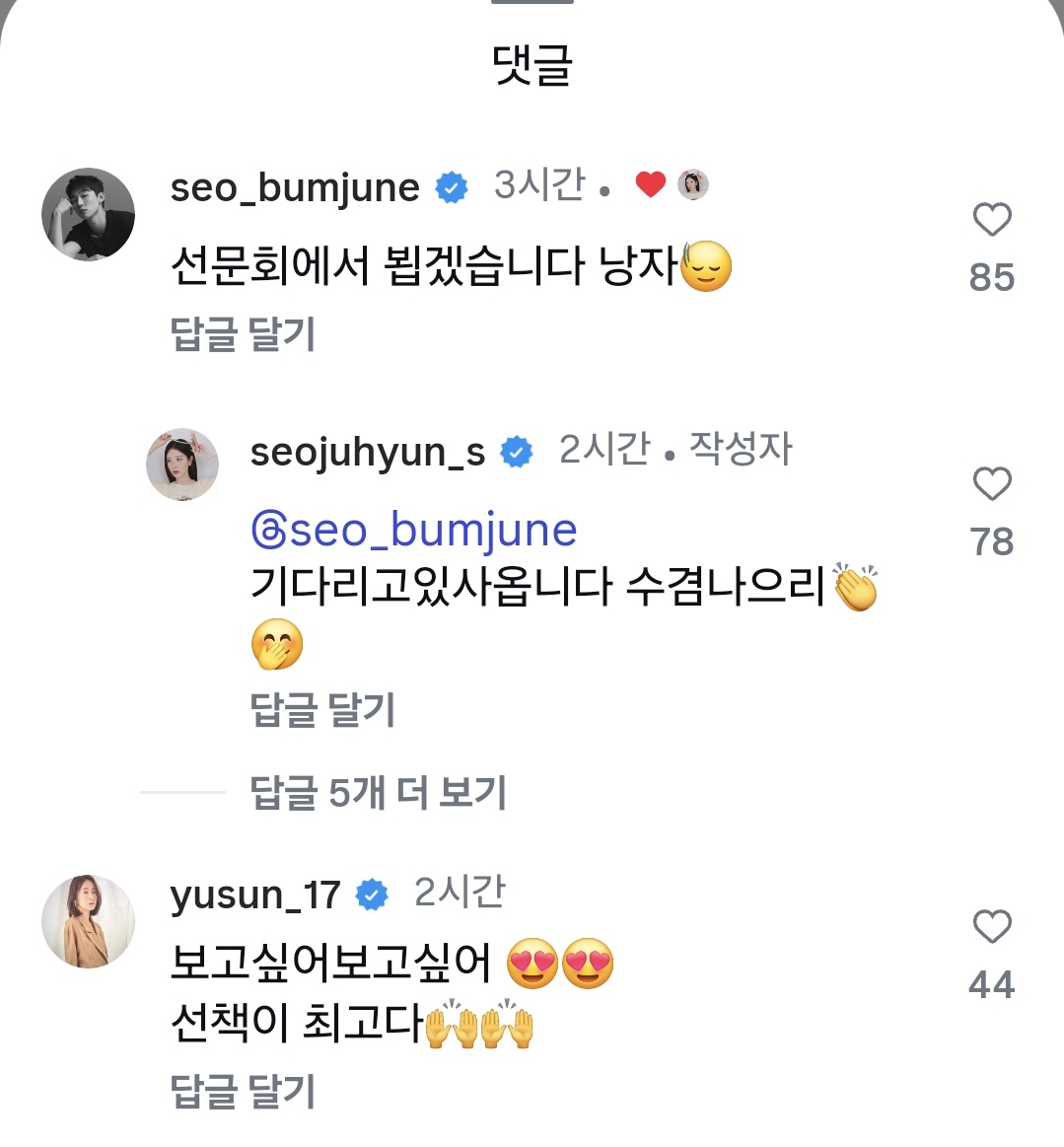Like seo_bumjune's comment with heart icon
Image resolution: width=1064 pixels, height=1147 pixels.
992,220
